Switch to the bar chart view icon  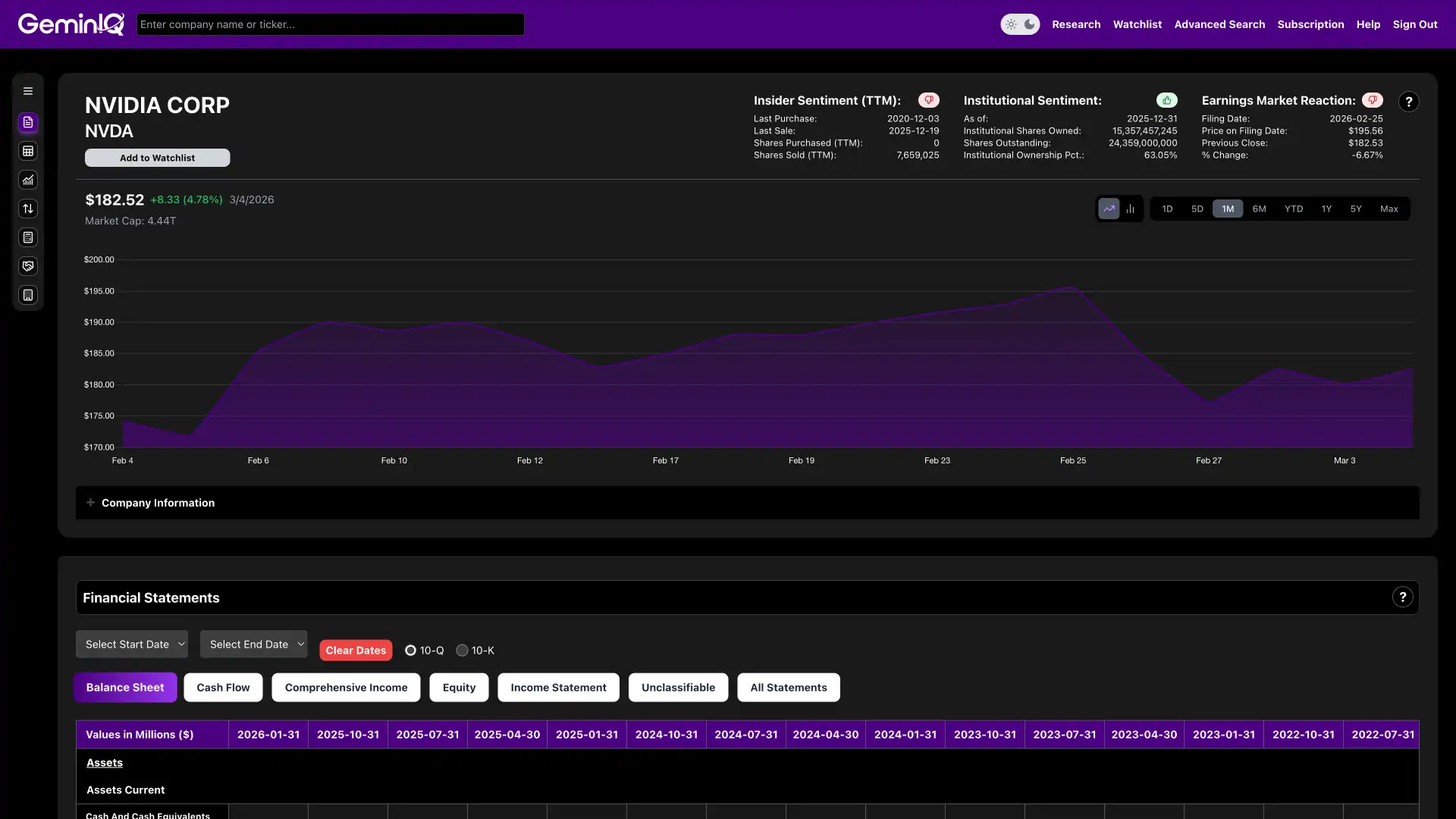pos(1130,209)
